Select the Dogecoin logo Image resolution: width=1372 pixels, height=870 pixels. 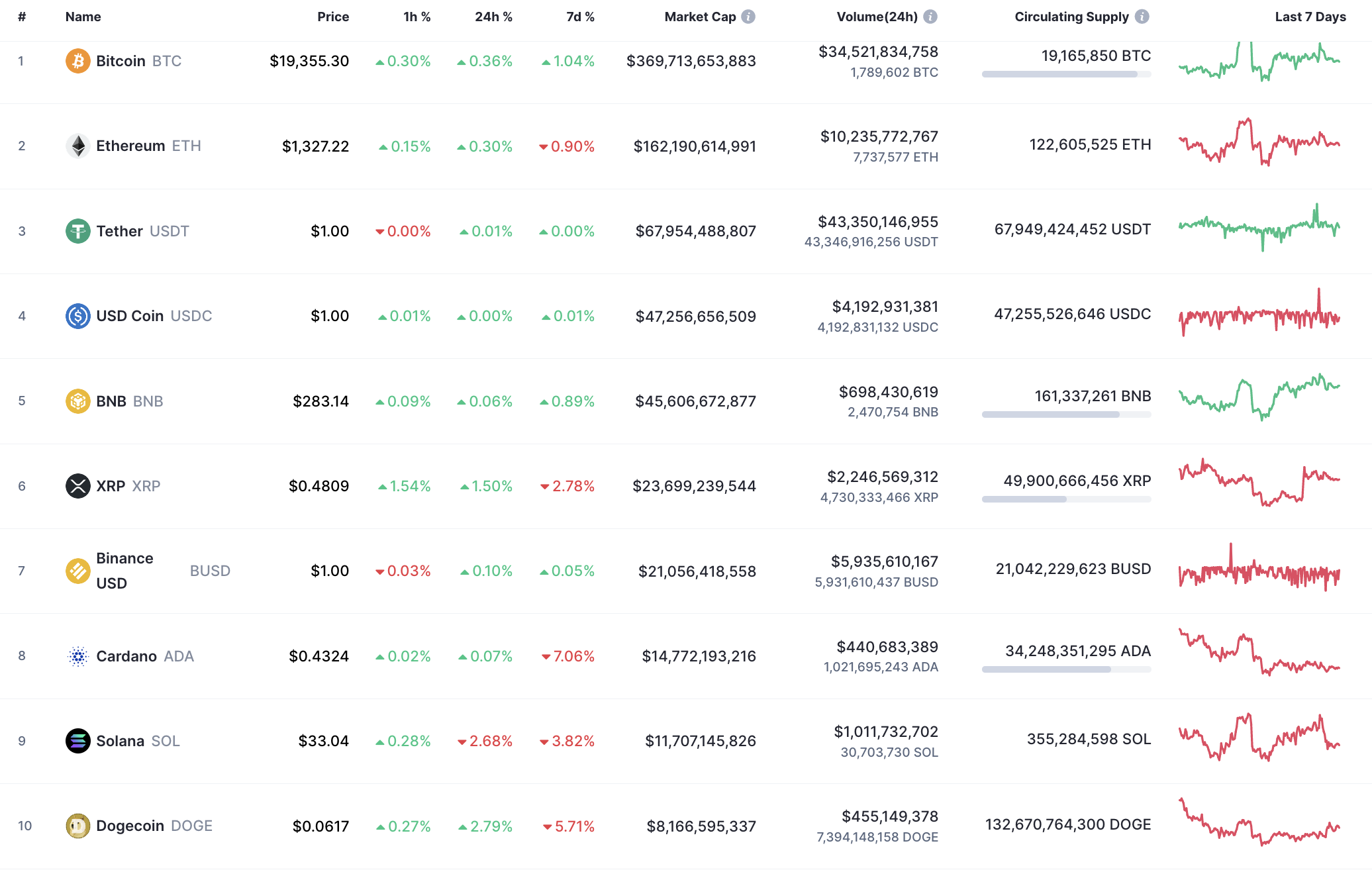click(77, 826)
